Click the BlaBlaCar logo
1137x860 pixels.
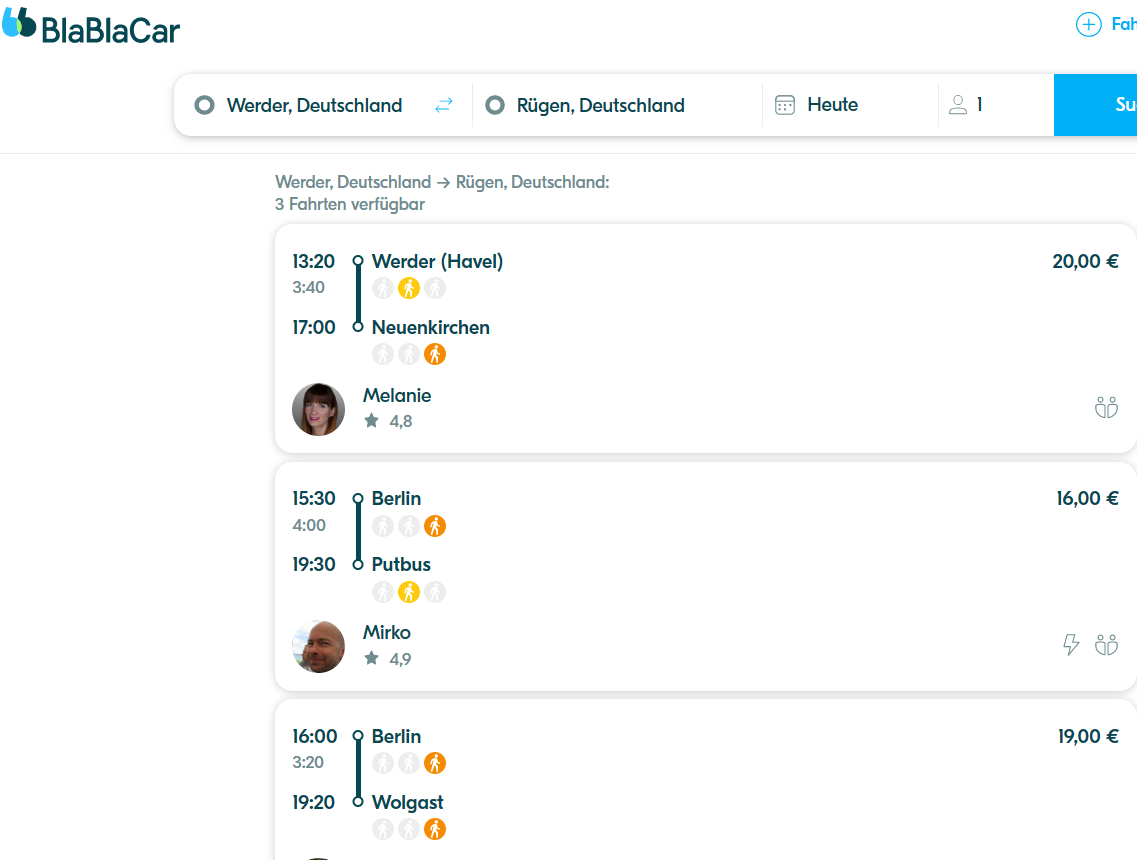[x=91, y=26]
